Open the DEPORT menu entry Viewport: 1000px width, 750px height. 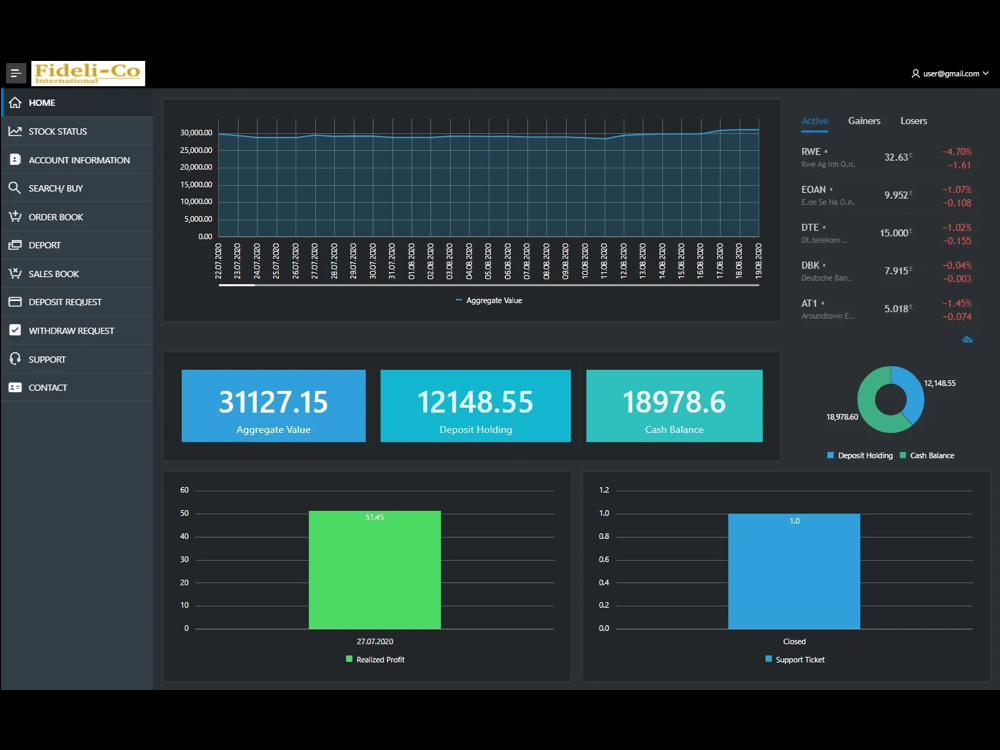tap(77, 245)
